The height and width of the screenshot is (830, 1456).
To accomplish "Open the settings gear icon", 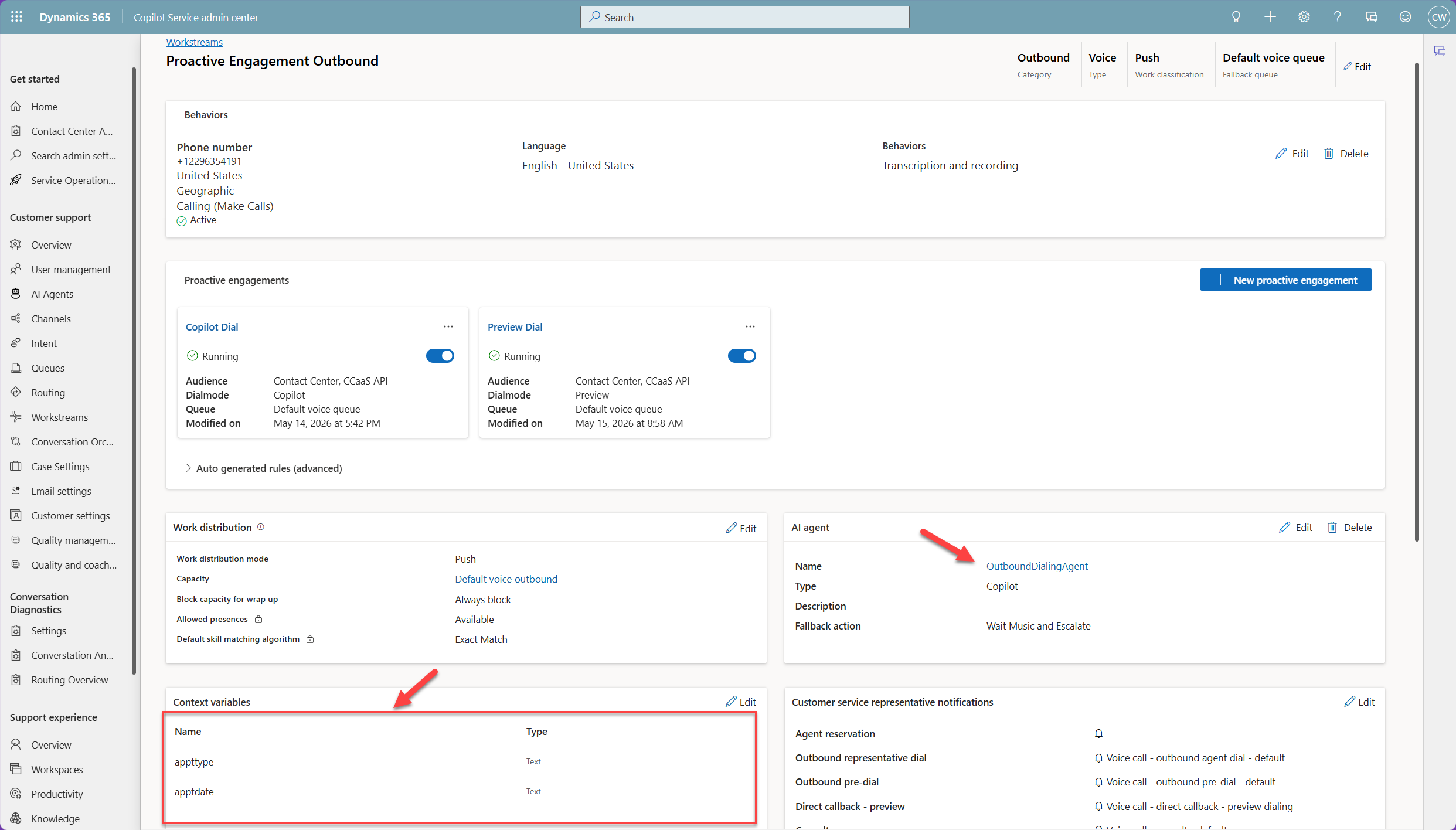I will (1304, 17).
